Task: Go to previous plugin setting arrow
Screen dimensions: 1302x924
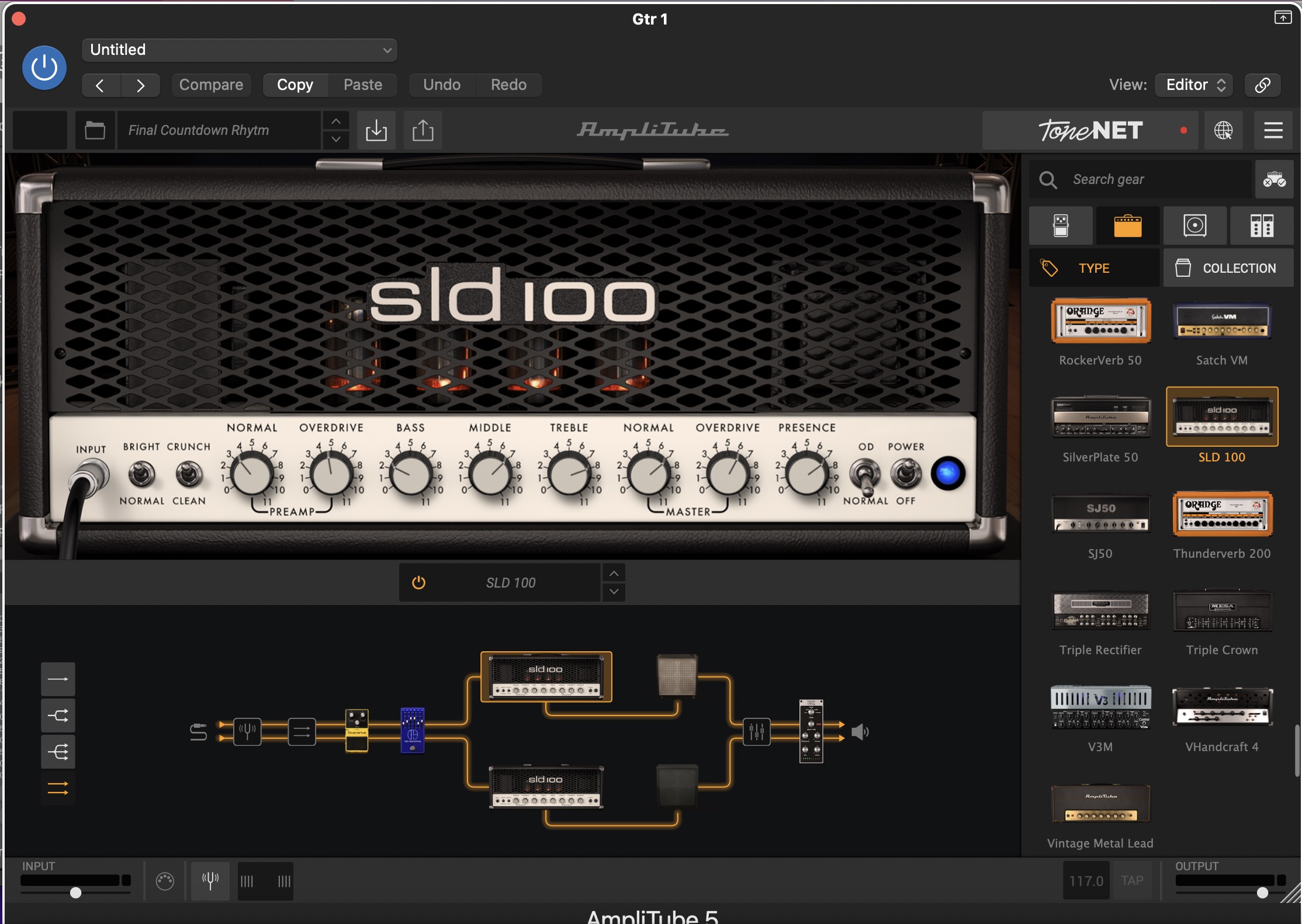Action: 101,85
